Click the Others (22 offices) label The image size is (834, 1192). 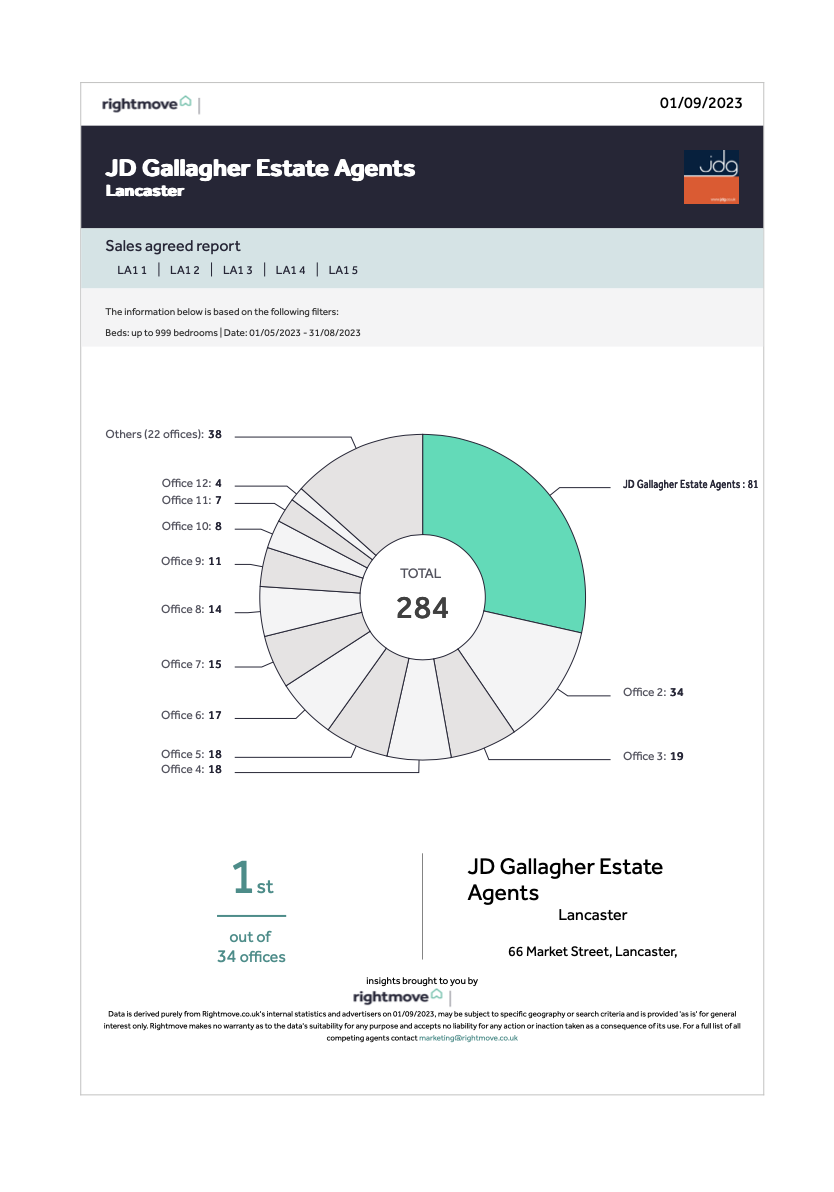(163, 435)
